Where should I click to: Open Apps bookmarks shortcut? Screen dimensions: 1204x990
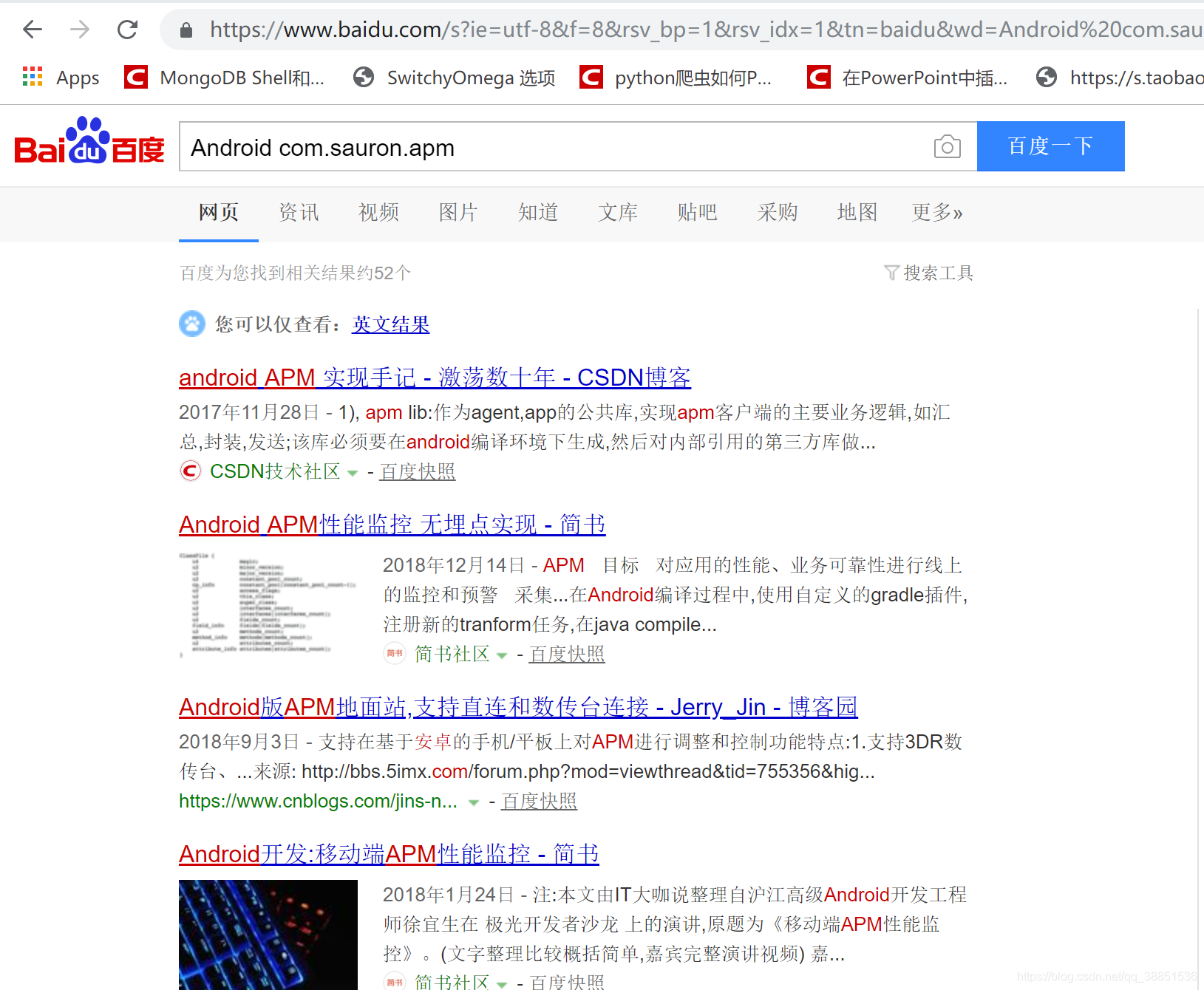61,78
